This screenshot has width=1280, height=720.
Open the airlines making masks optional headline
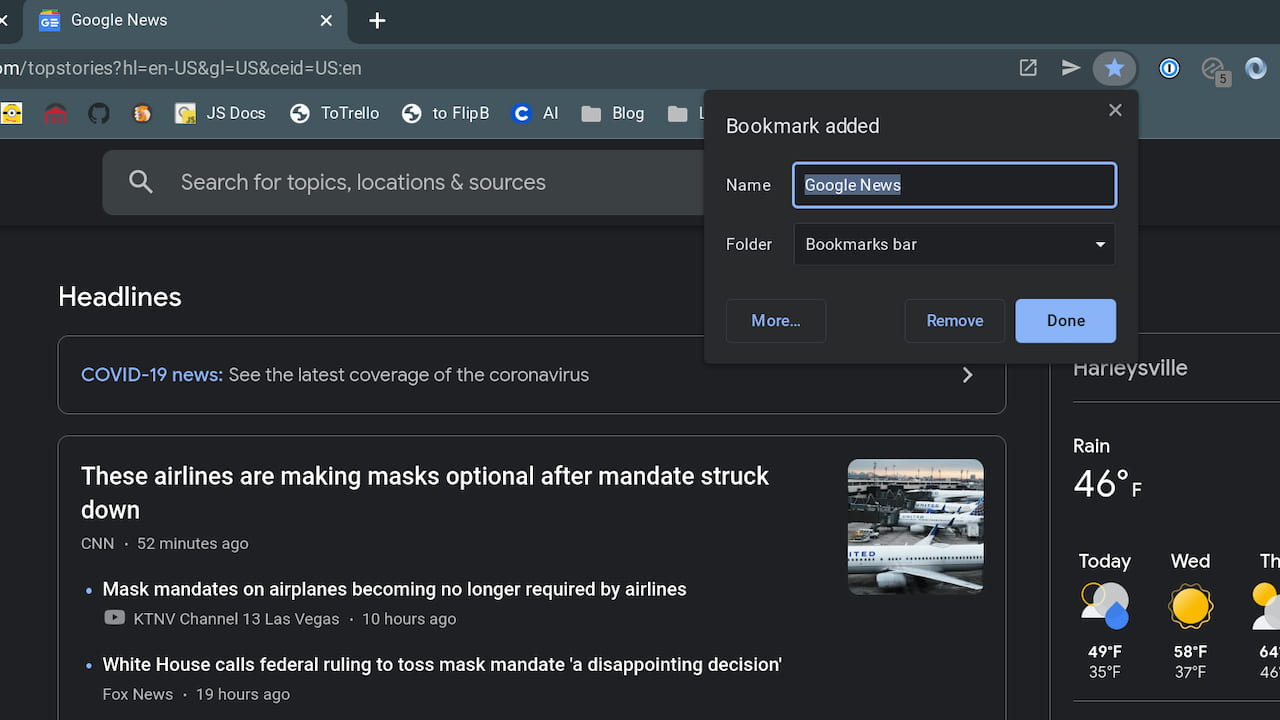(x=425, y=492)
